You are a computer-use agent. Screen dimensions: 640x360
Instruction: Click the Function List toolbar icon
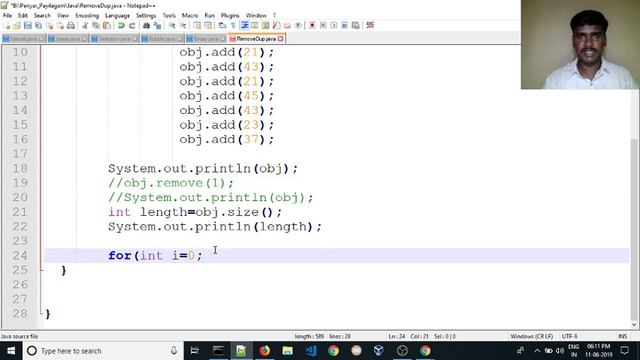[x=276, y=25]
